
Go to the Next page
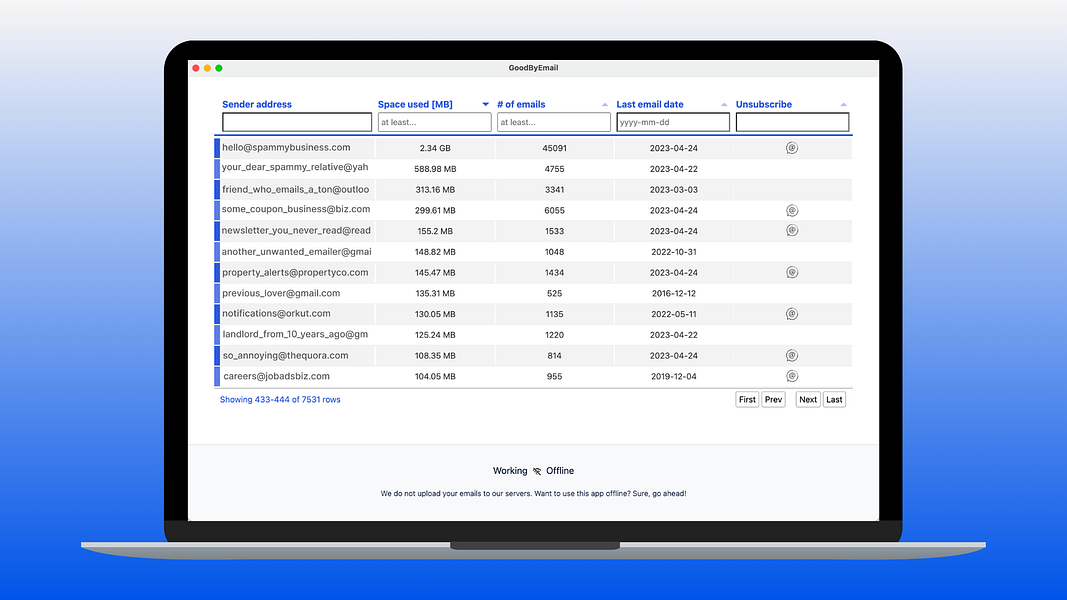coord(808,399)
